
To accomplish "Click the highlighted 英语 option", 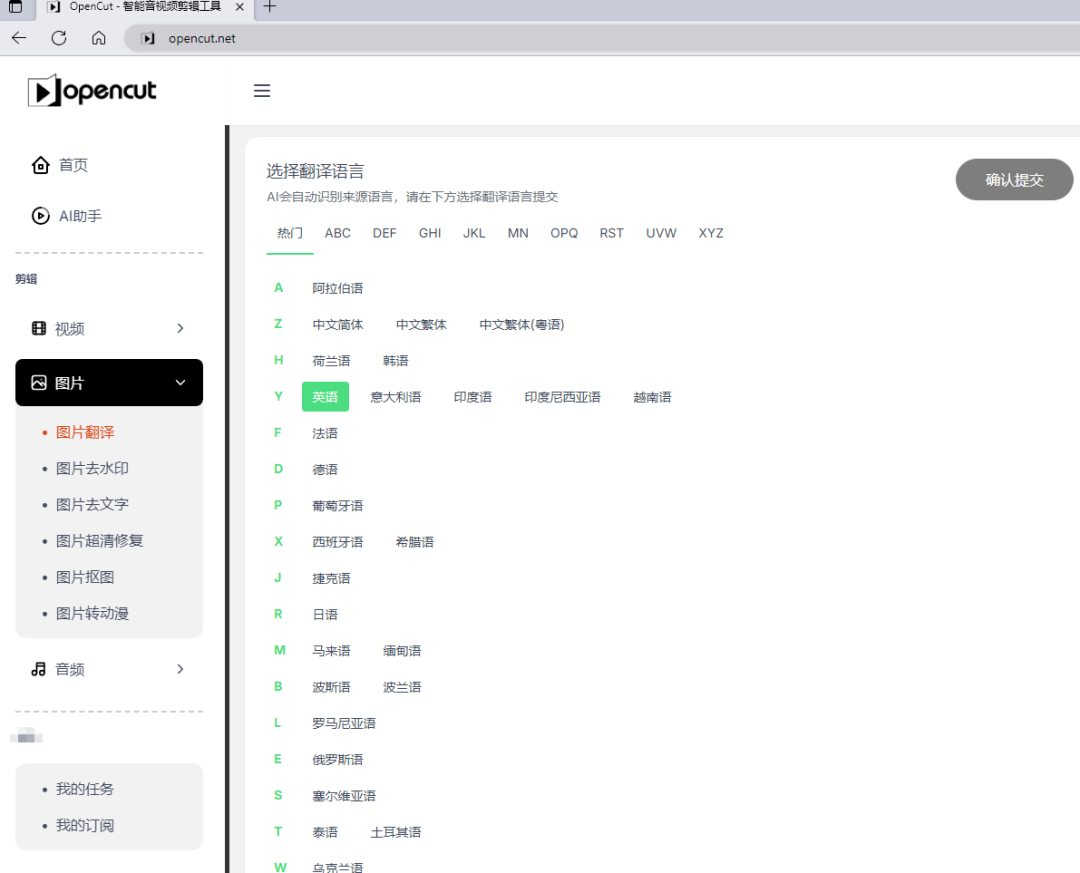I will pyautogui.click(x=325, y=397).
